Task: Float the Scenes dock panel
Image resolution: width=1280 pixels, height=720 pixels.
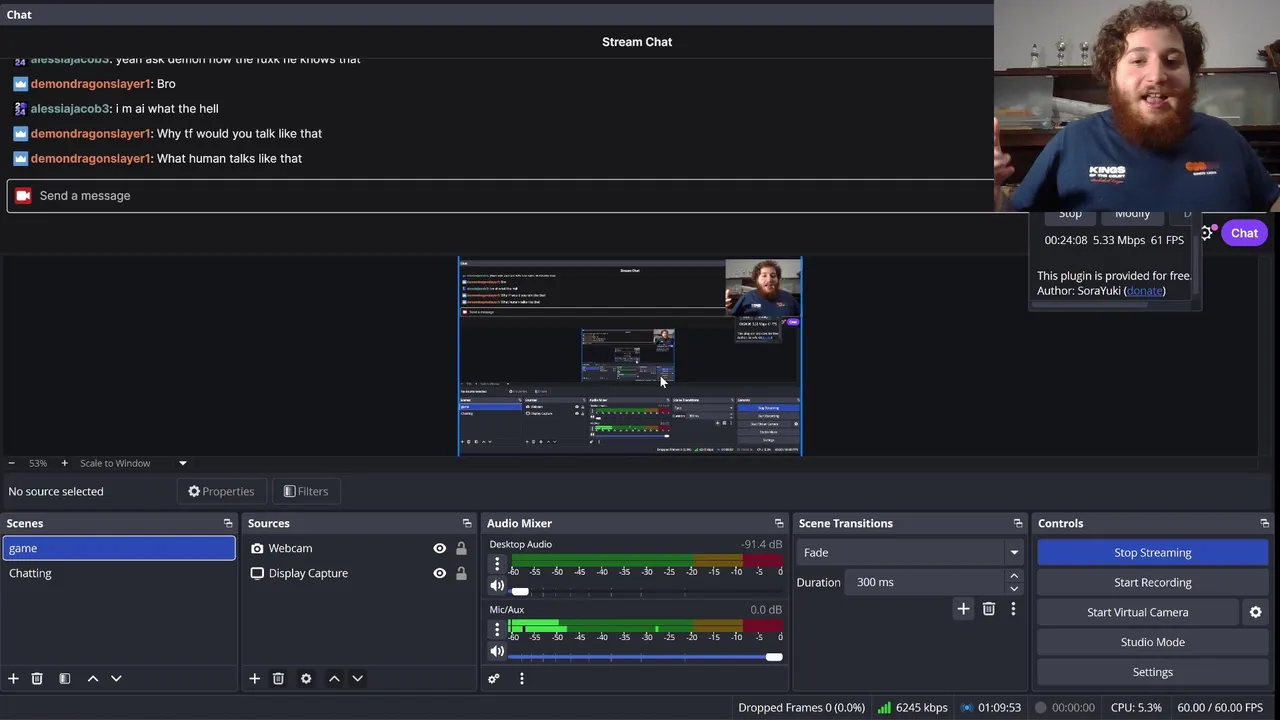Action: click(x=228, y=523)
